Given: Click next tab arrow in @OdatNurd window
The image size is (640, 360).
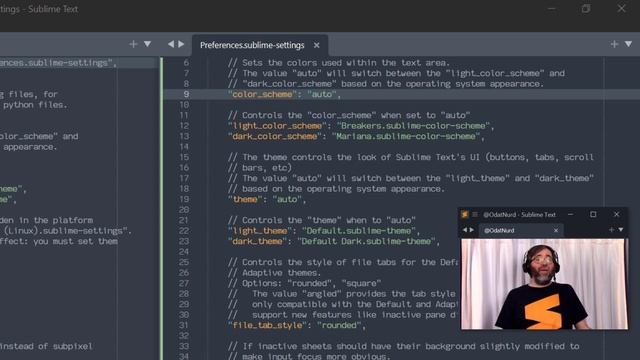Looking at the screenshot, I should pos(472,230).
